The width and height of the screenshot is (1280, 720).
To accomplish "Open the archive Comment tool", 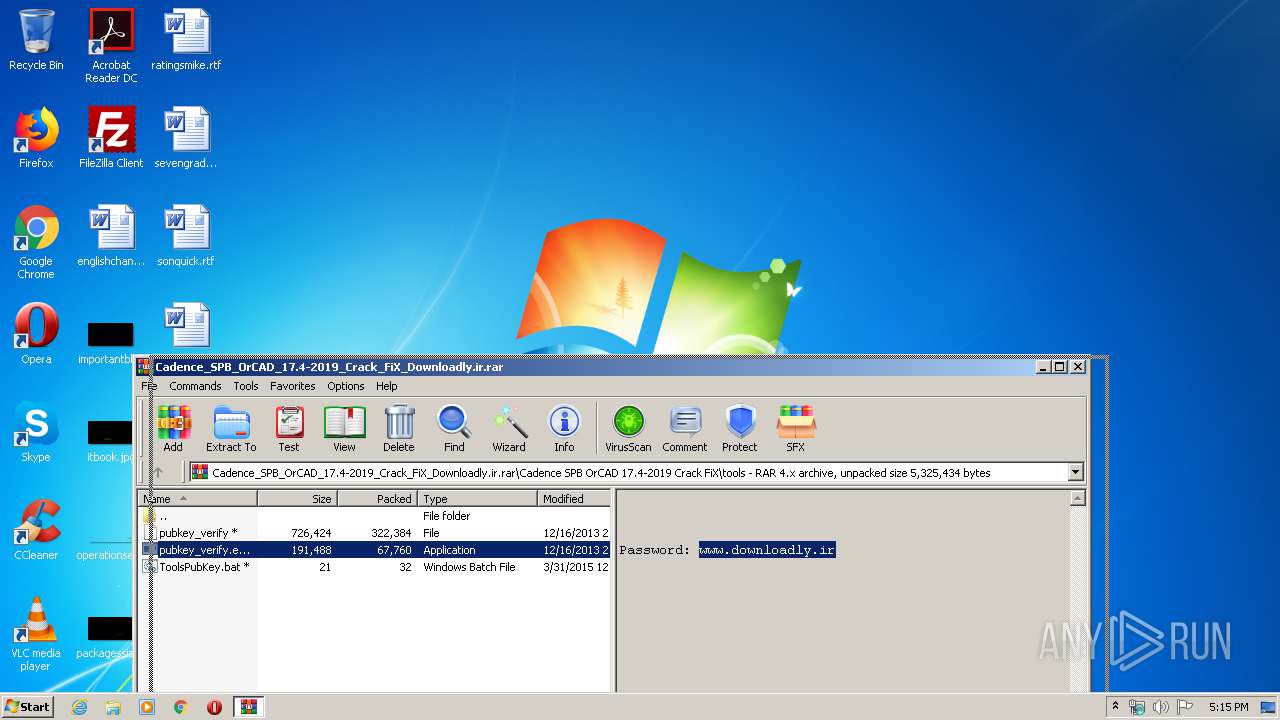I will pyautogui.click(x=684, y=429).
